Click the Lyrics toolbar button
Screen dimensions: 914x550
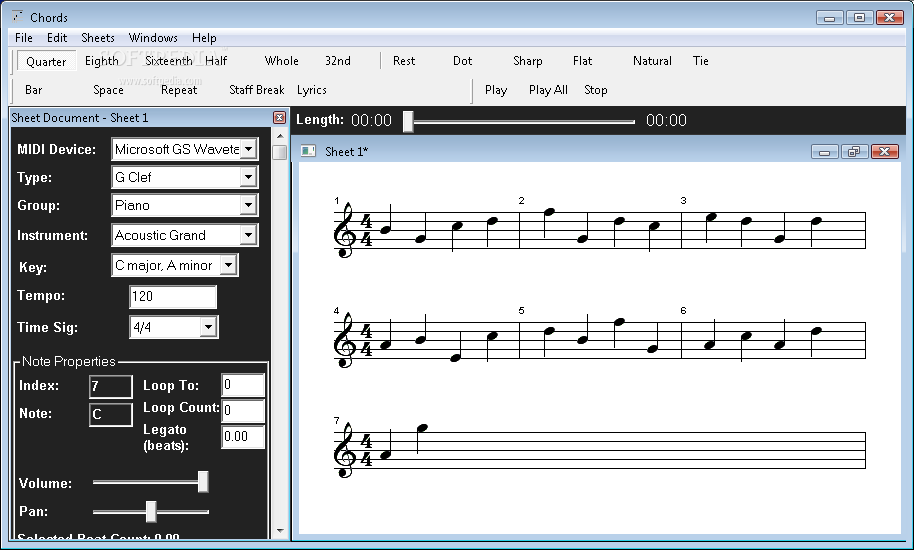pos(312,90)
